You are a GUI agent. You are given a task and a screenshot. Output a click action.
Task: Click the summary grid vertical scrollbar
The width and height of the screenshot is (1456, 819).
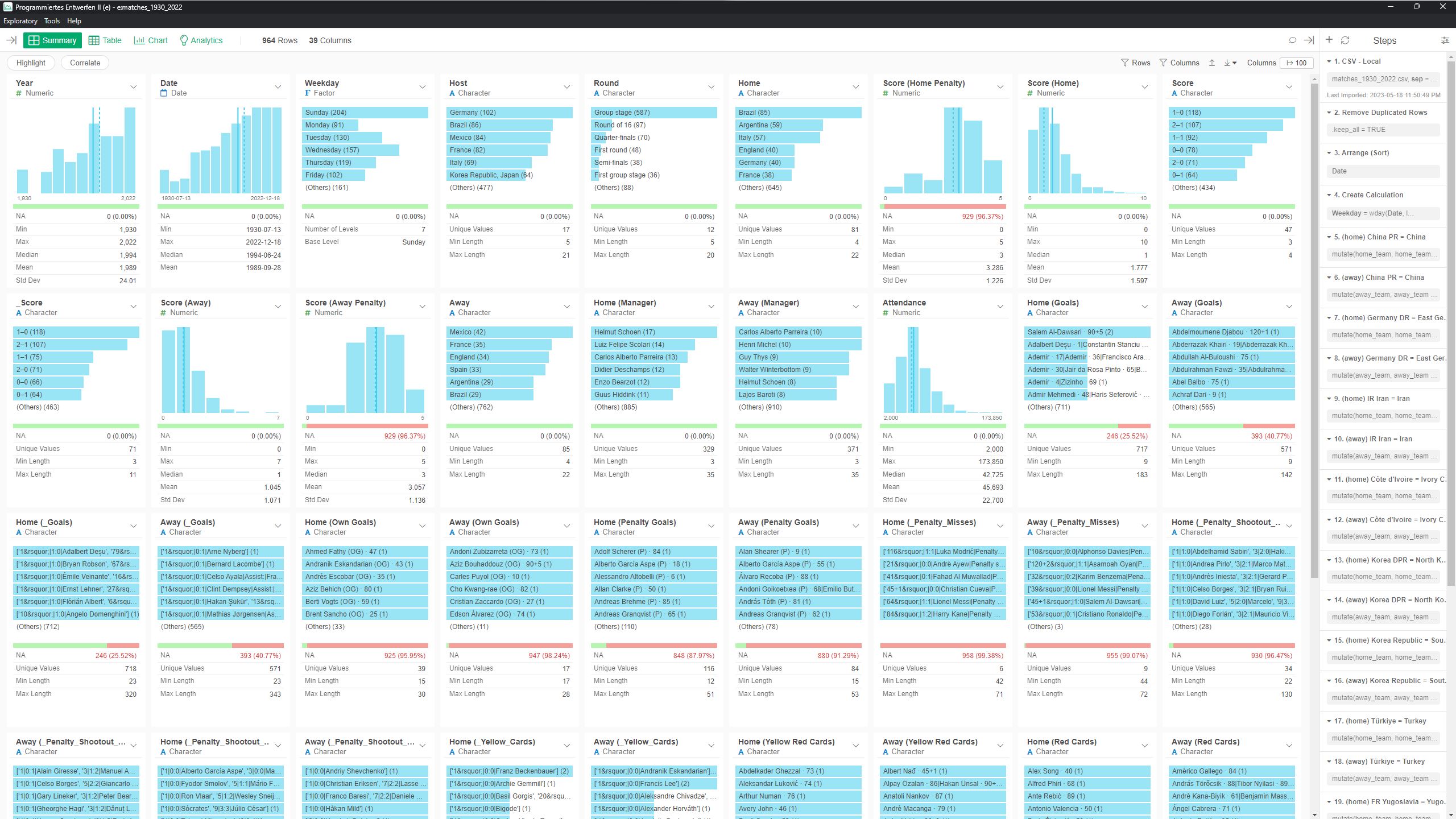[1314, 330]
